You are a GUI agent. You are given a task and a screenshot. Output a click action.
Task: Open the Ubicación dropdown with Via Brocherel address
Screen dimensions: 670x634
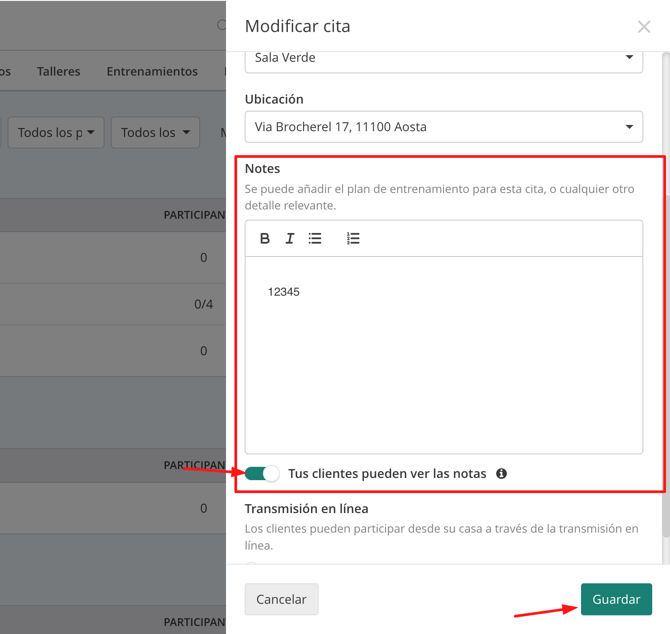[444, 127]
